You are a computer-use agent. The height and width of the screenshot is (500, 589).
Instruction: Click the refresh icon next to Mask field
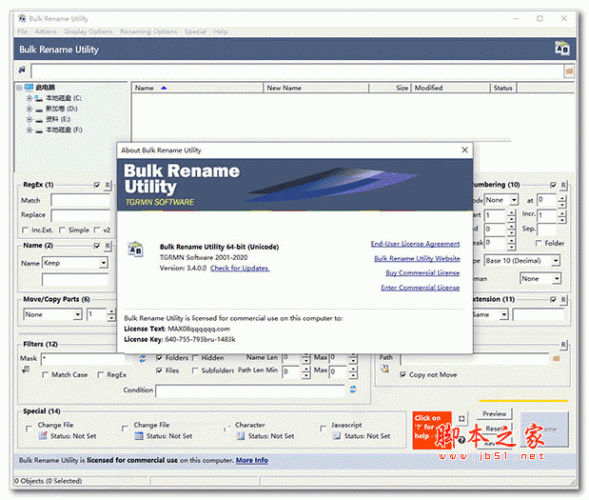[x=142, y=358]
